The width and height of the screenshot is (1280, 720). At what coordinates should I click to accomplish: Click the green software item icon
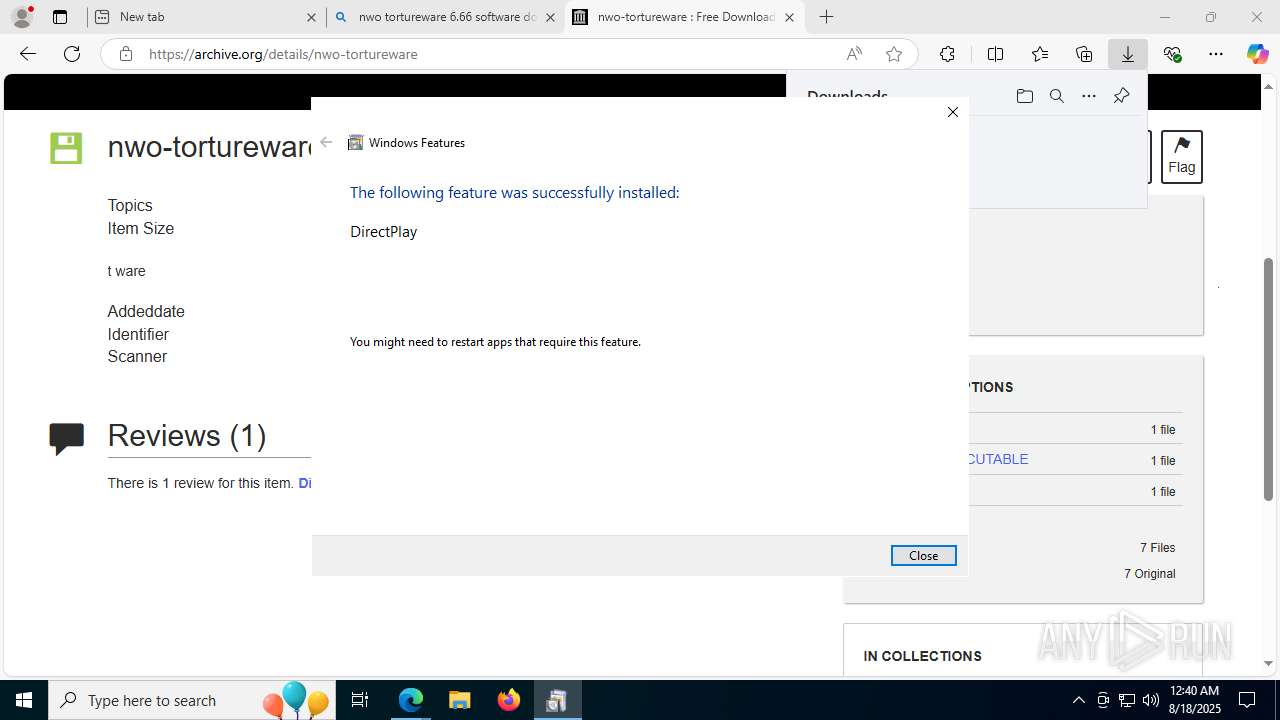pyautogui.click(x=66, y=148)
